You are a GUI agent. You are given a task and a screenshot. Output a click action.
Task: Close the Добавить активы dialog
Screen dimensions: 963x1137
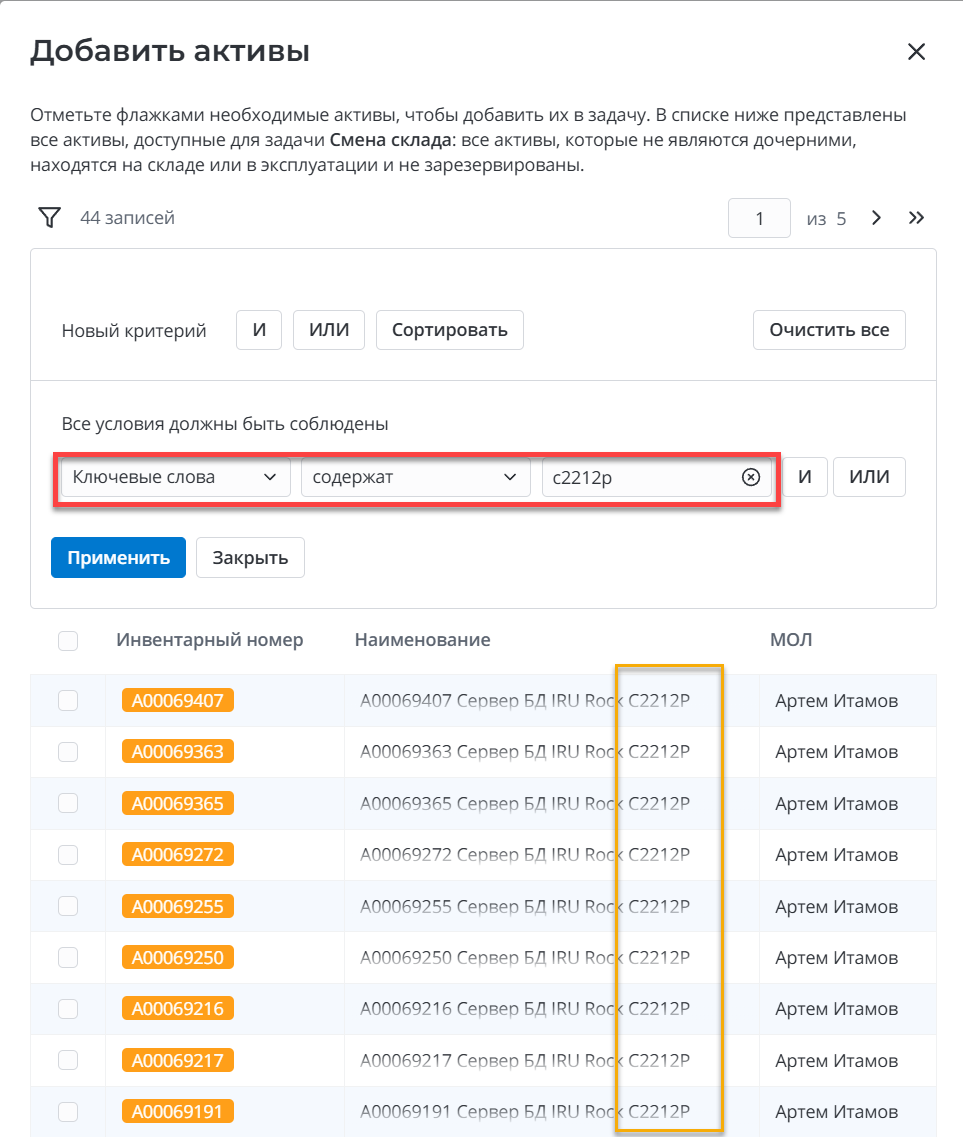tap(916, 52)
